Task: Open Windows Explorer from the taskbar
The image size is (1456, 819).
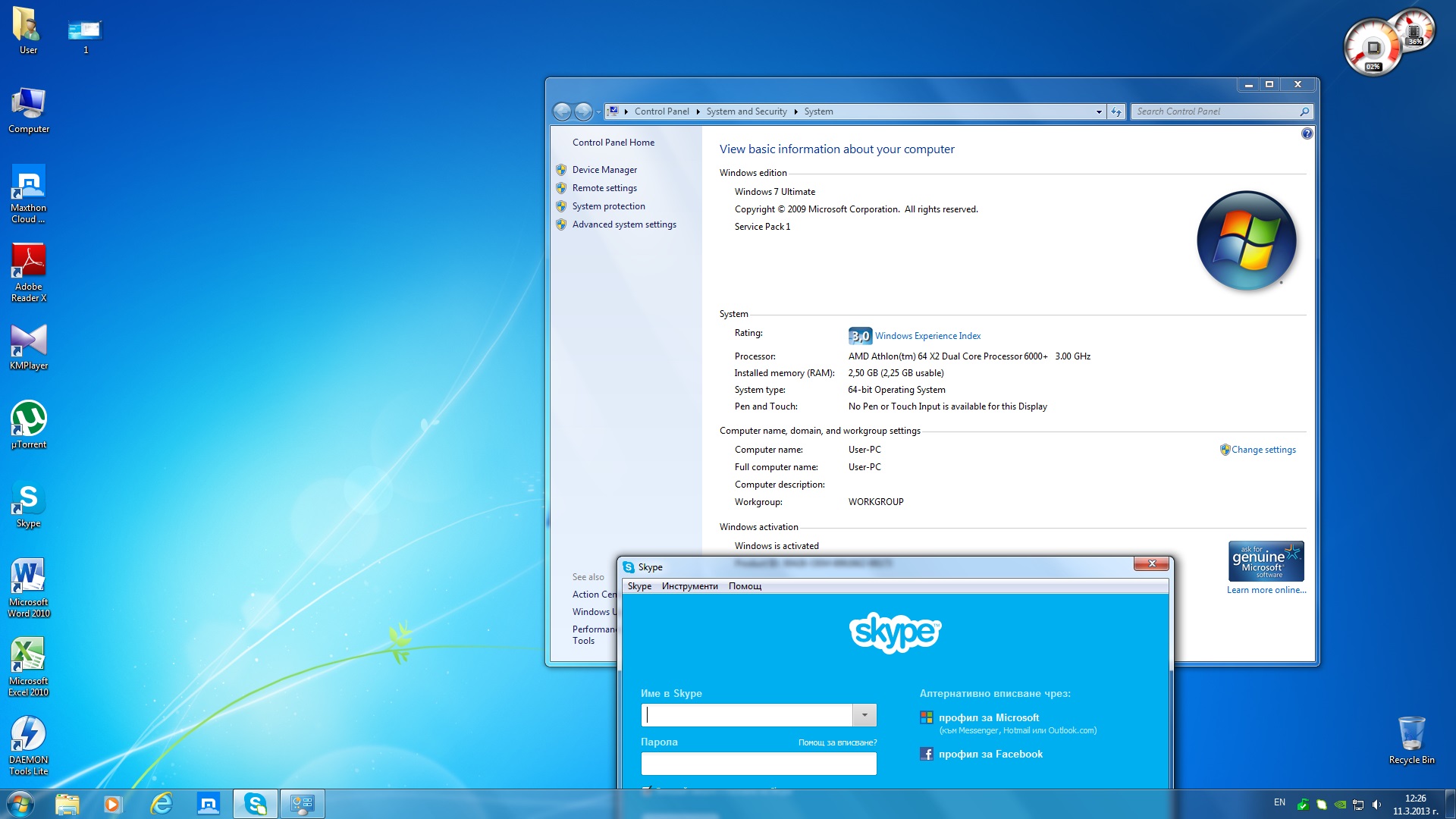Action: tap(67, 804)
